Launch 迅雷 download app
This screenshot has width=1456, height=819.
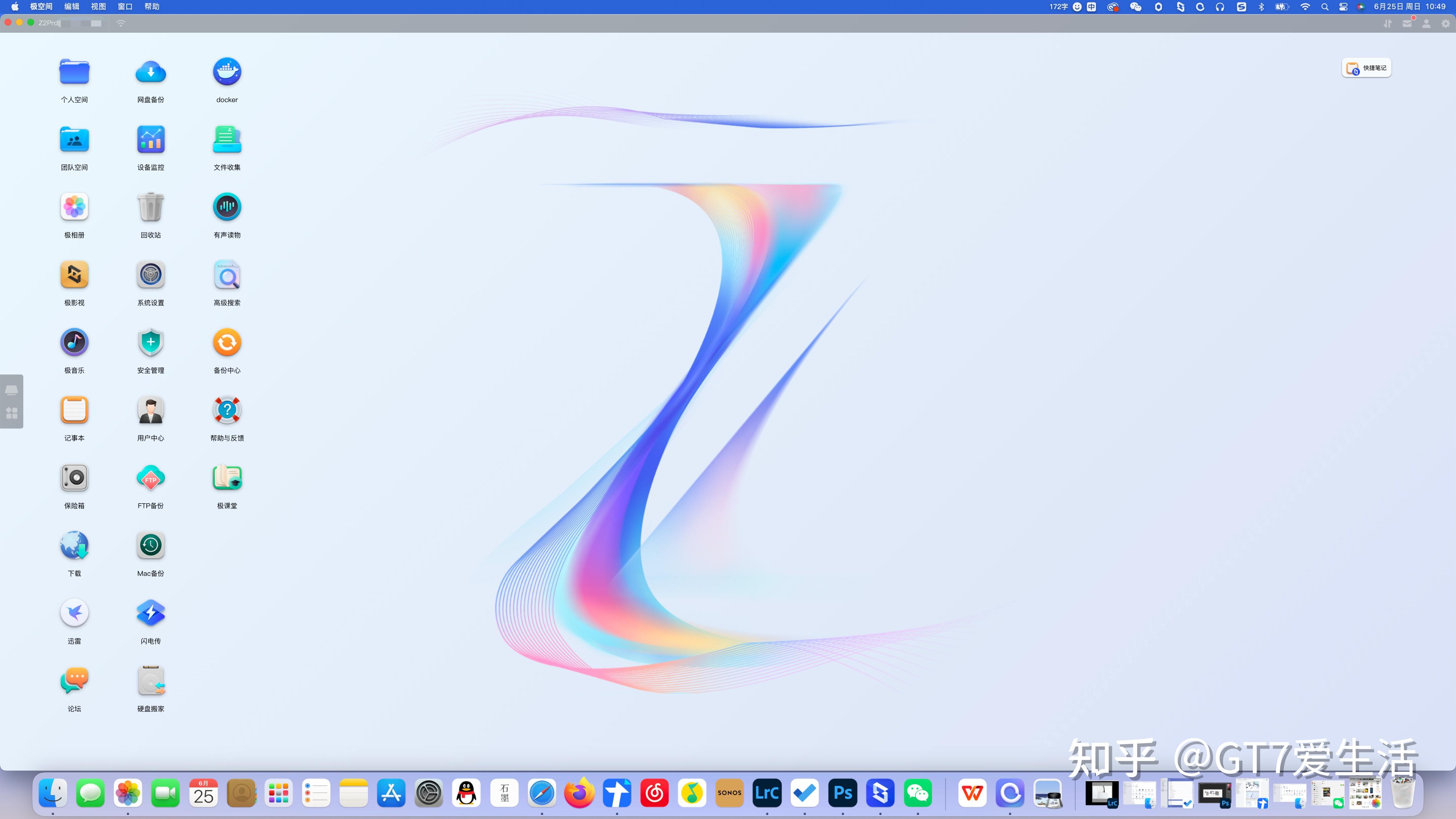(x=74, y=613)
